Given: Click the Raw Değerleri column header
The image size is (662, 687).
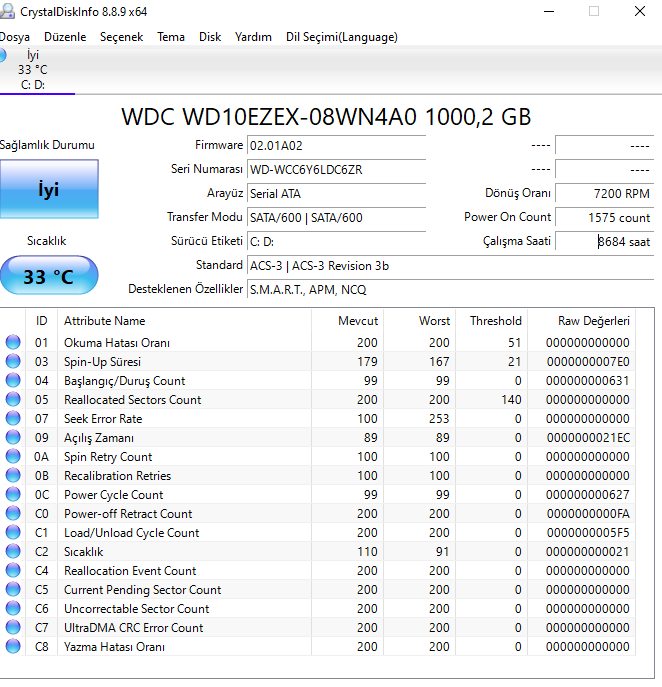Looking at the screenshot, I should 582,321.
